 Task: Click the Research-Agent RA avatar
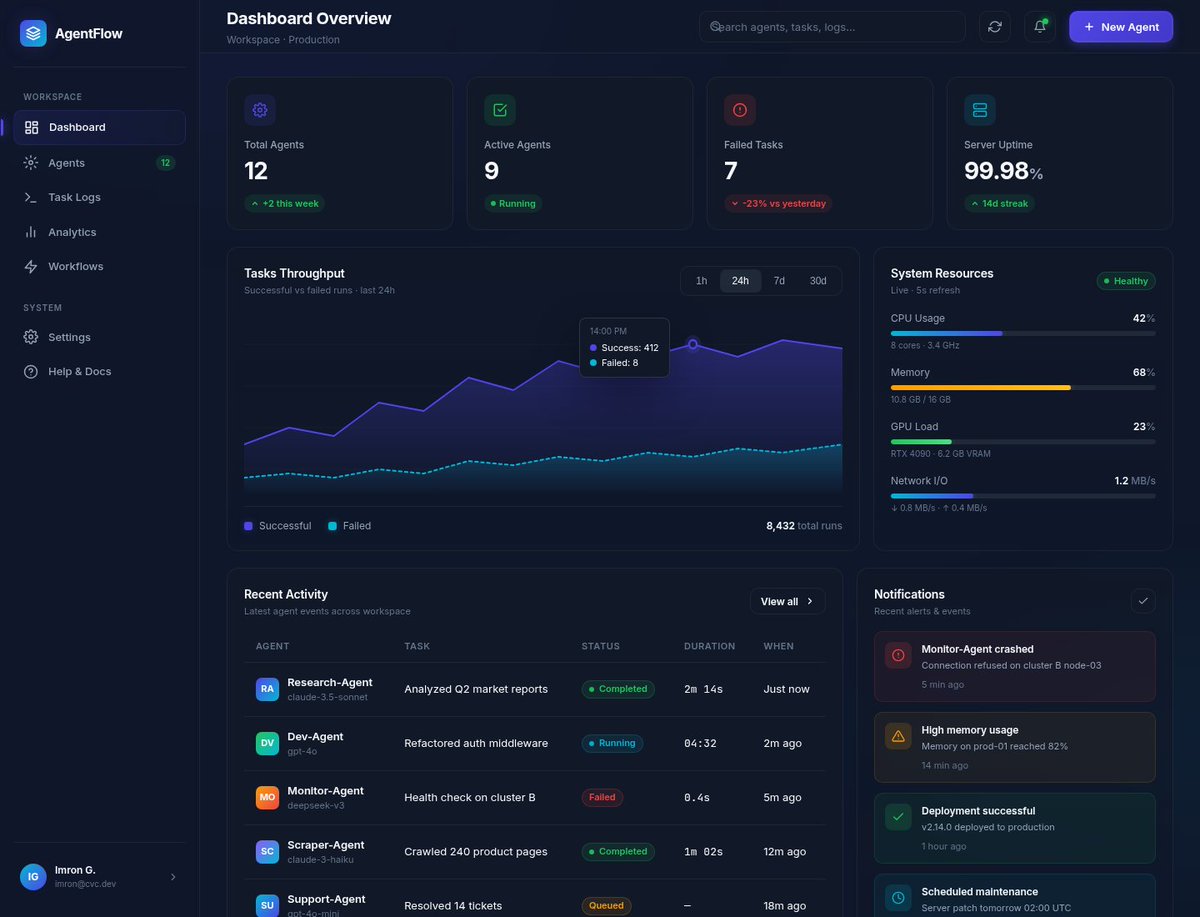(x=267, y=689)
